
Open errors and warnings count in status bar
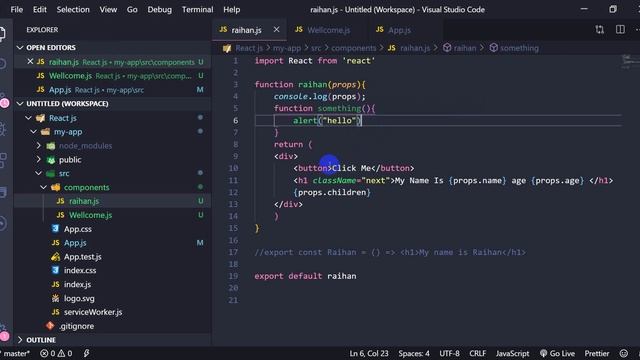tap(56, 353)
